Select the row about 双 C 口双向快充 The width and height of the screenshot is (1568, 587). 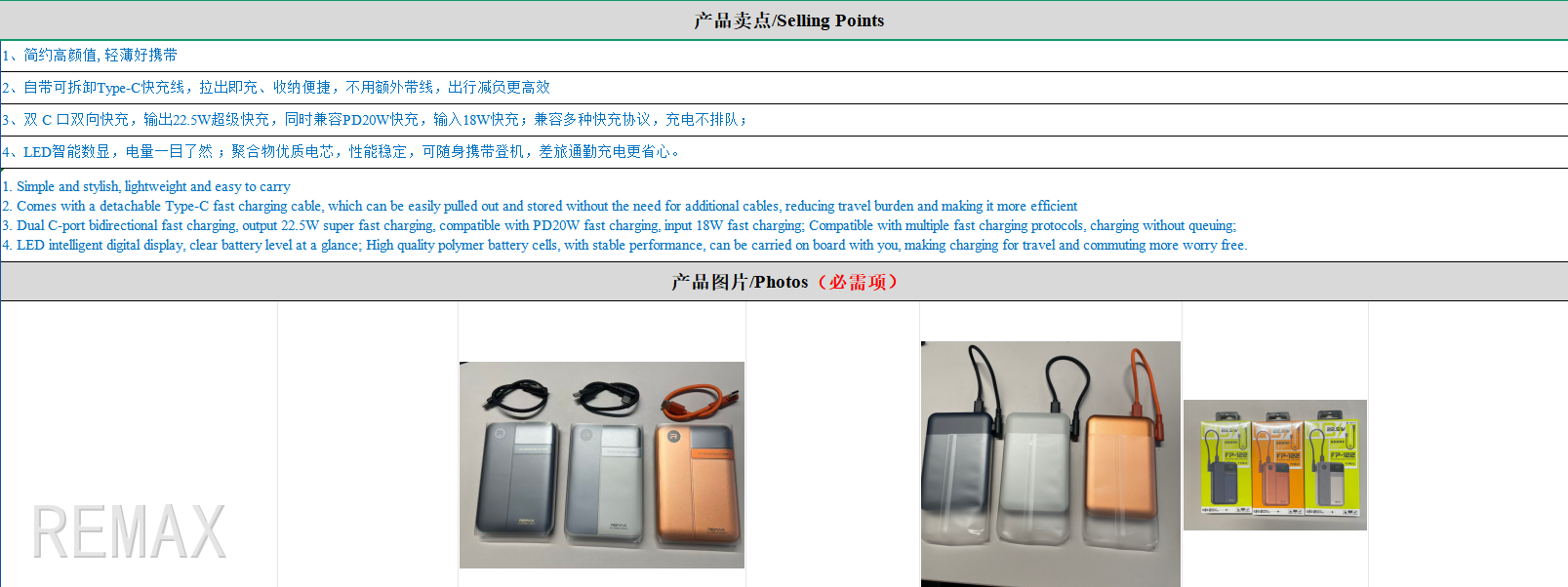[784, 120]
